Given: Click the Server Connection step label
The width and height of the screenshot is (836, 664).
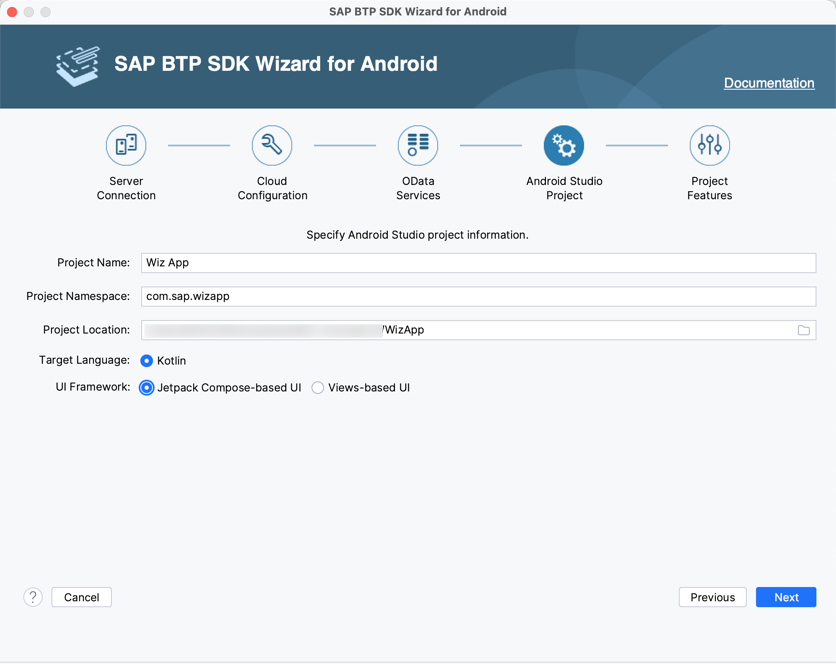Looking at the screenshot, I should point(126,188).
